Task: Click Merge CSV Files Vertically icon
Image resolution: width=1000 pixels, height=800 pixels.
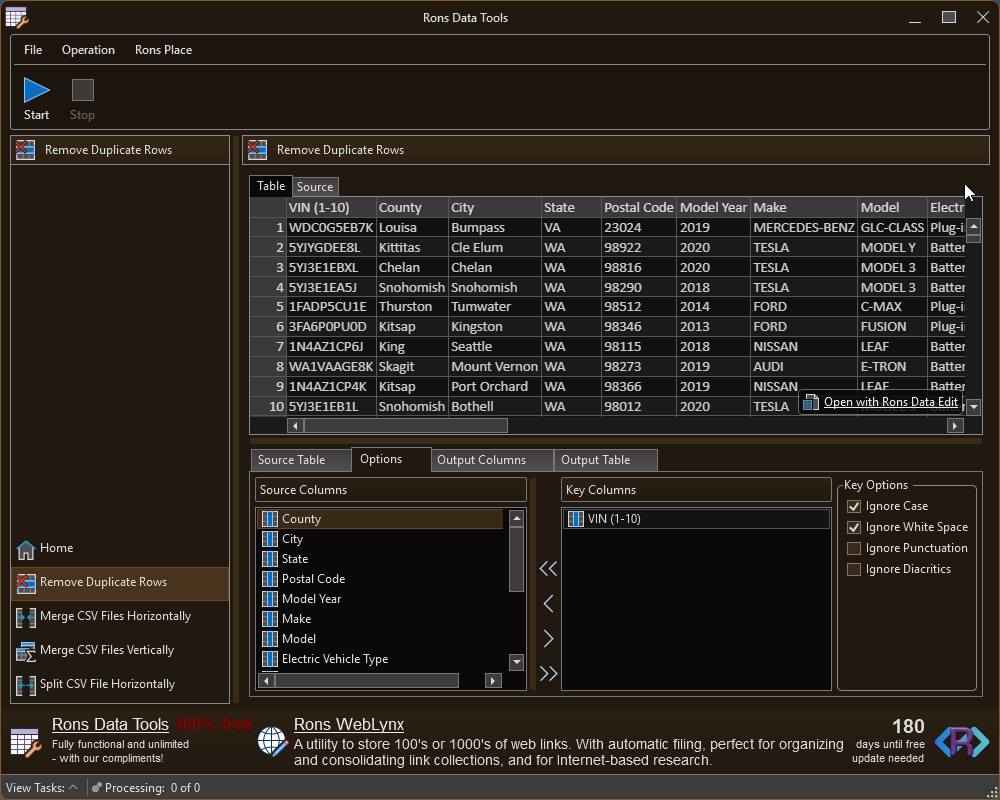Action: click(26, 651)
